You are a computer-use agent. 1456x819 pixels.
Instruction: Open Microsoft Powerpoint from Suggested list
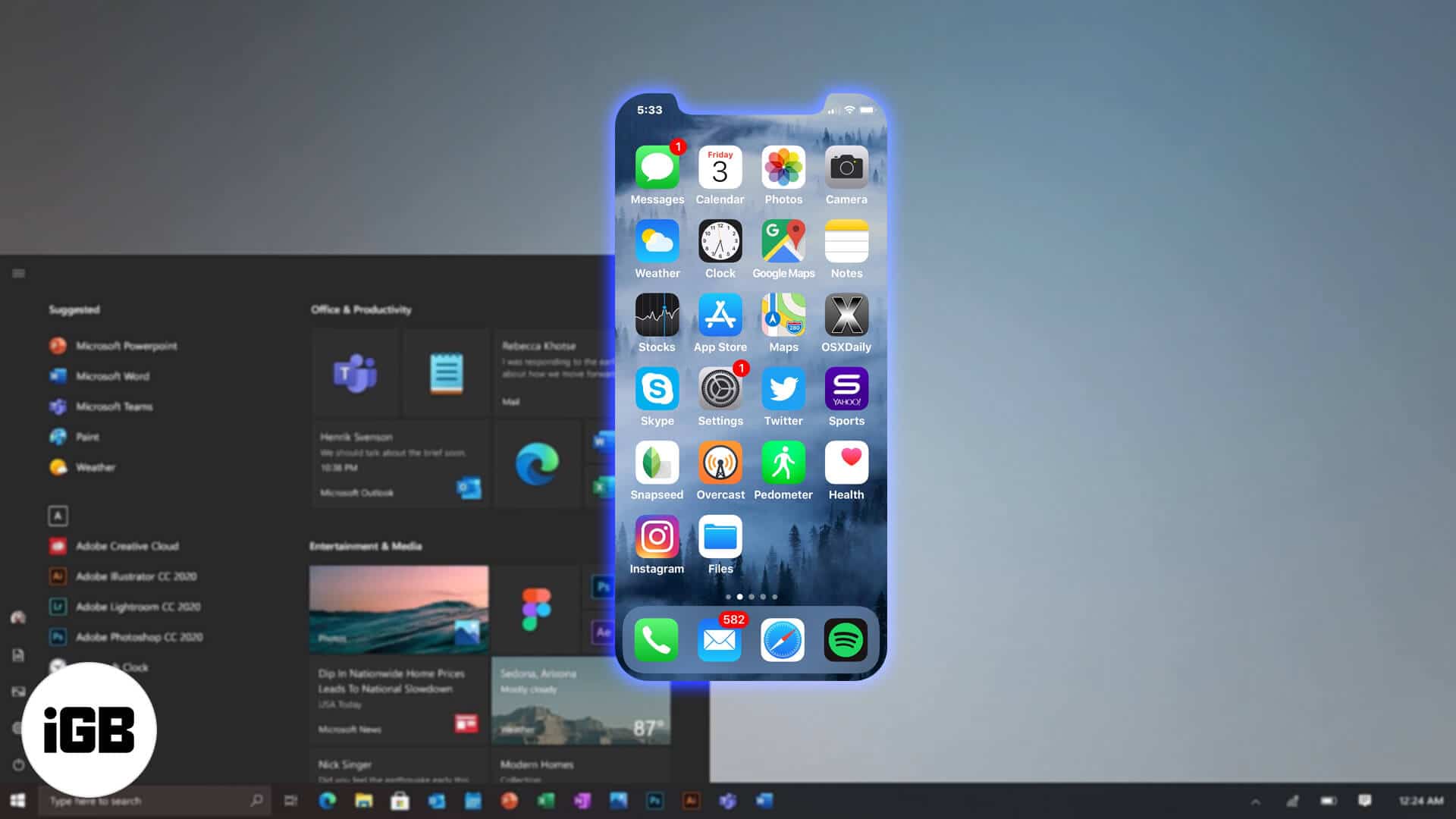point(114,346)
